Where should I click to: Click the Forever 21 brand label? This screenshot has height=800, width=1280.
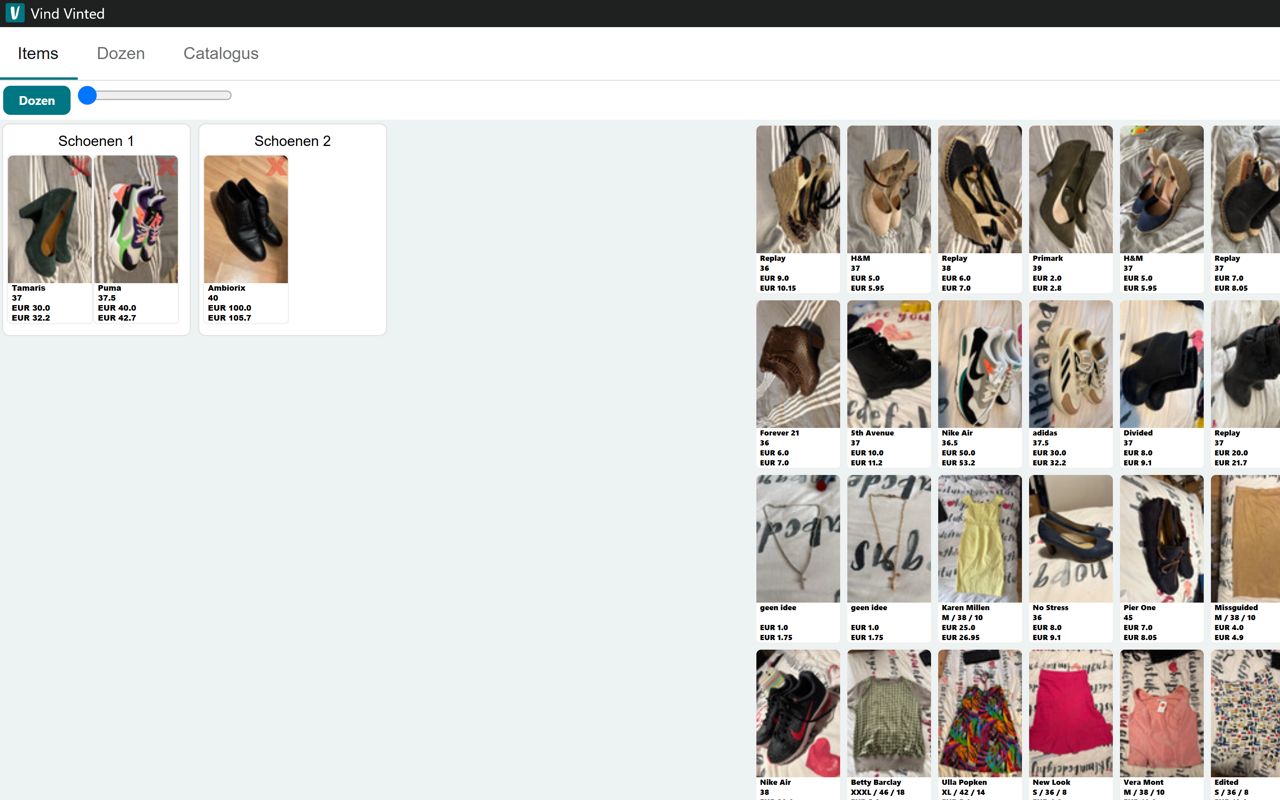coord(780,433)
